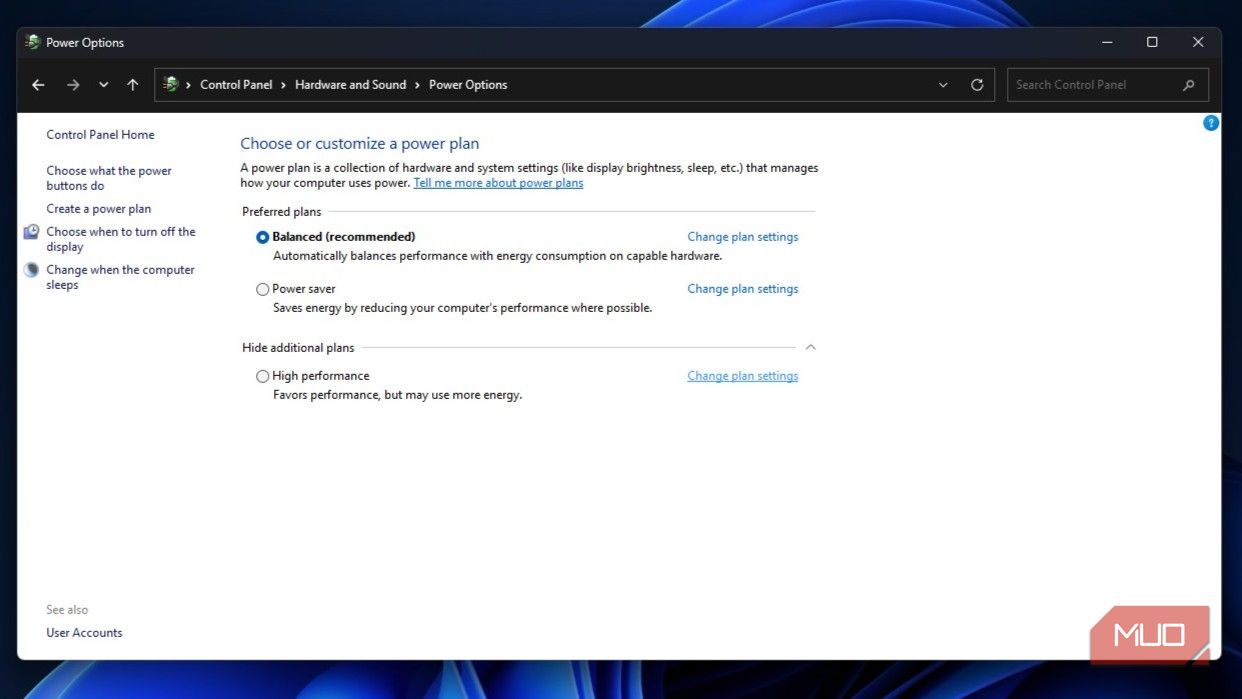Click the Choose or customize a power plan heading
Viewport: 1242px width, 699px height.
[x=360, y=144]
